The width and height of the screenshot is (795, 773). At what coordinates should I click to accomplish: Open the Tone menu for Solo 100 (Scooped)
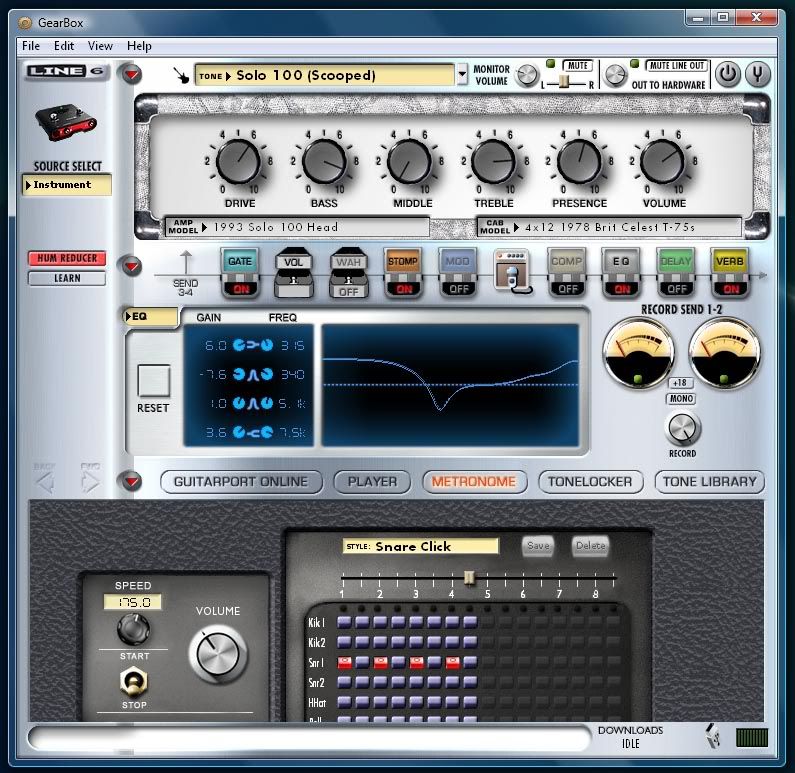324,75
